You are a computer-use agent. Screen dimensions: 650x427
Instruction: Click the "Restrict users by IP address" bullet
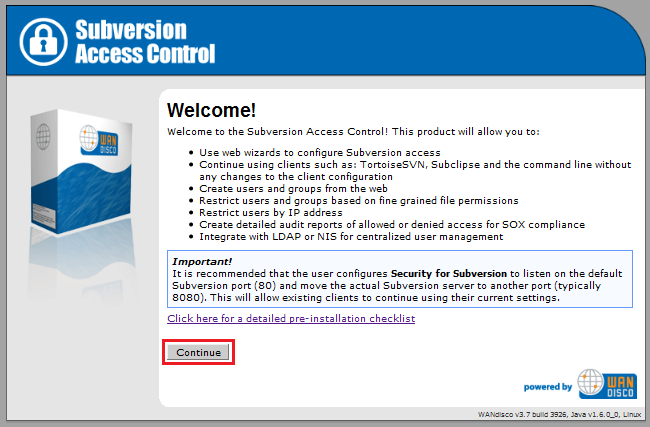tap(271, 213)
